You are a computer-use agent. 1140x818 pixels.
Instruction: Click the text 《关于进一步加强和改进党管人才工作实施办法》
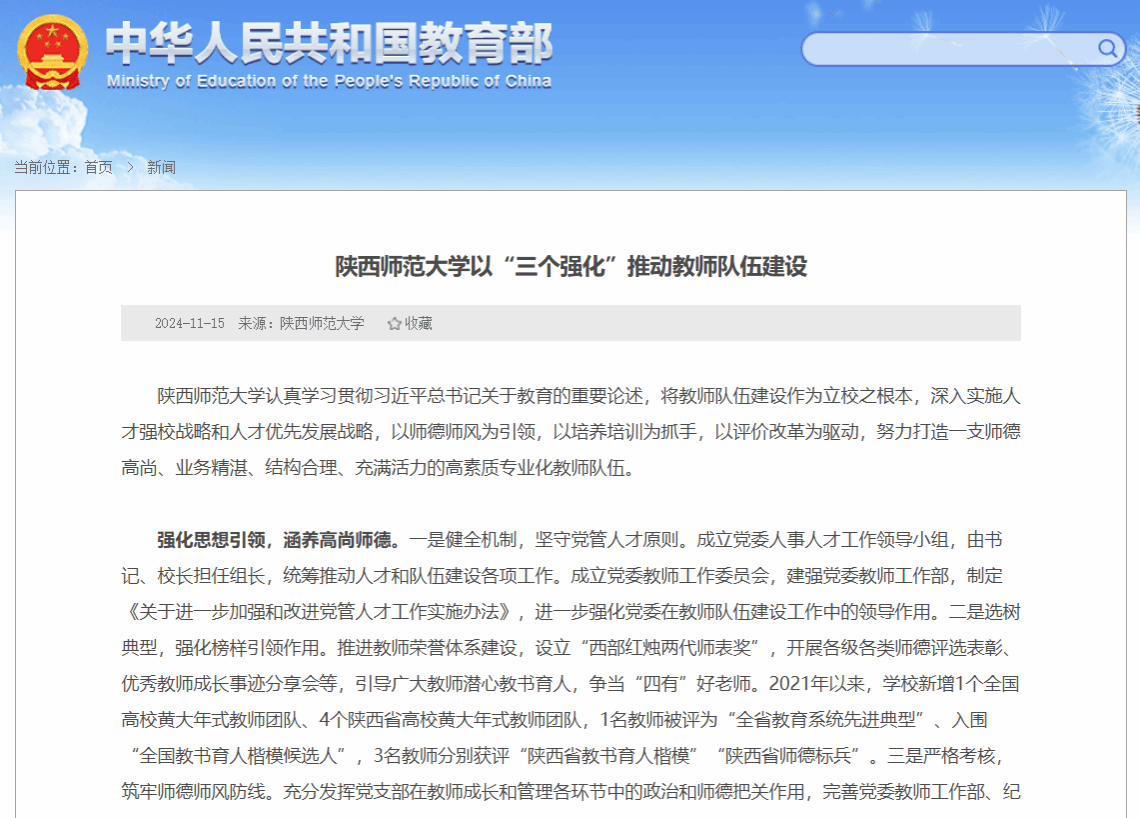(321, 612)
